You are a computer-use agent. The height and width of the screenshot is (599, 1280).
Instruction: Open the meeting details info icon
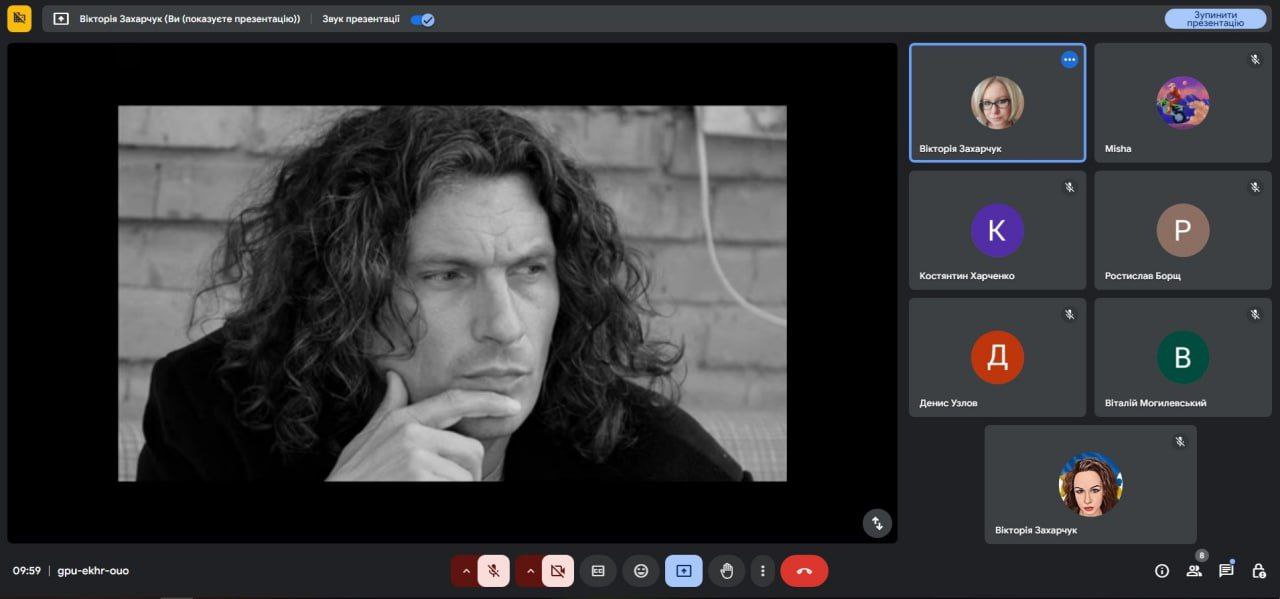click(1162, 571)
